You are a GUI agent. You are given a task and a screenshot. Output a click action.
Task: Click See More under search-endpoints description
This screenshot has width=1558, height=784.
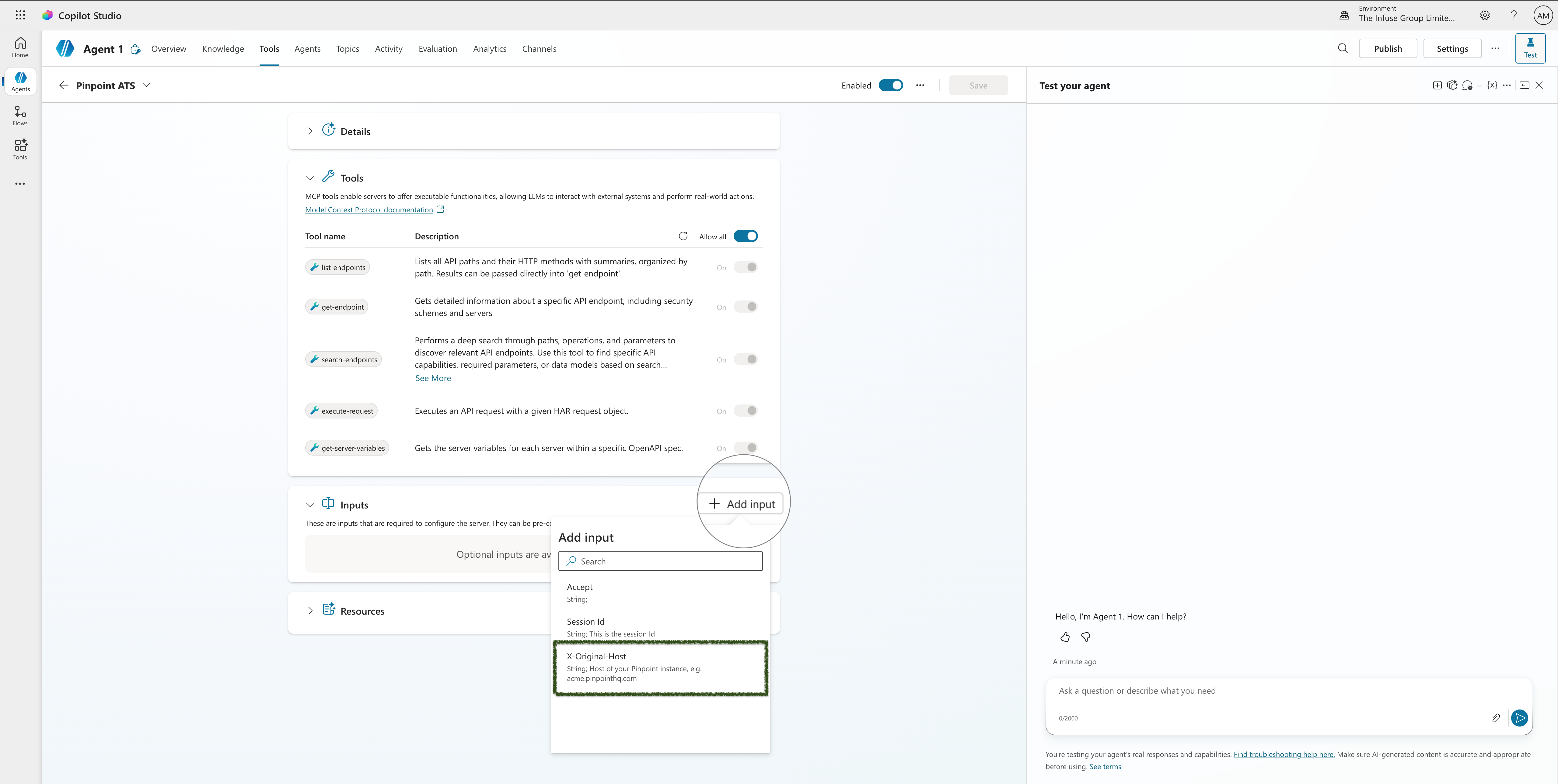click(x=433, y=378)
